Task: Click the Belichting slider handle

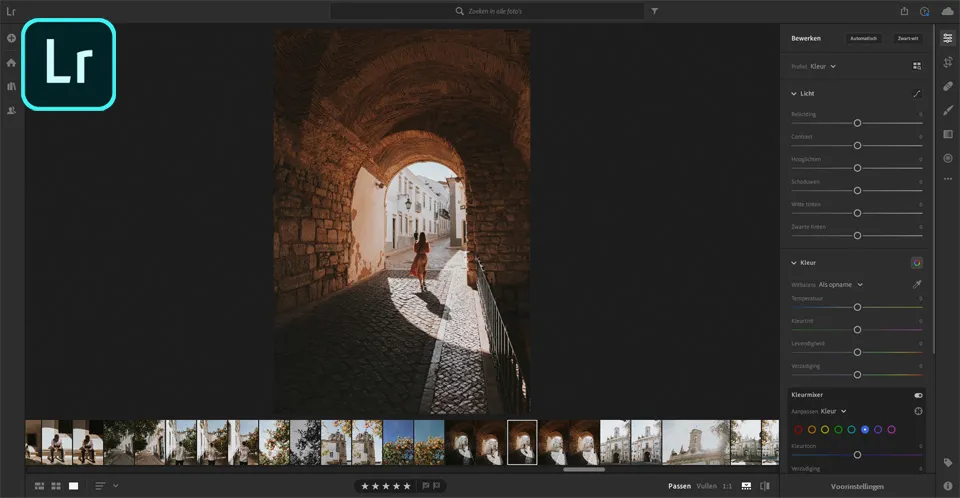Action: point(857,123)
